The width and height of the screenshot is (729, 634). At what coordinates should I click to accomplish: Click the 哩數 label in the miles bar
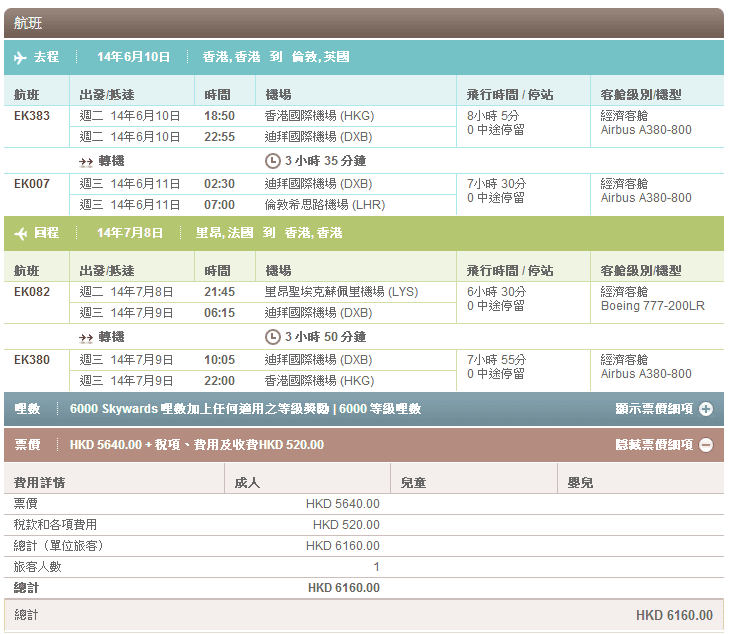tap(27, 409)
